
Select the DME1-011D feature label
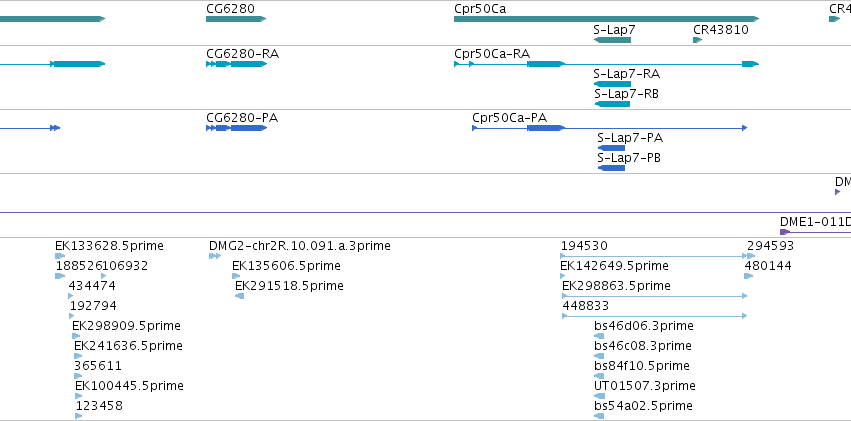[x=815, y=221]
